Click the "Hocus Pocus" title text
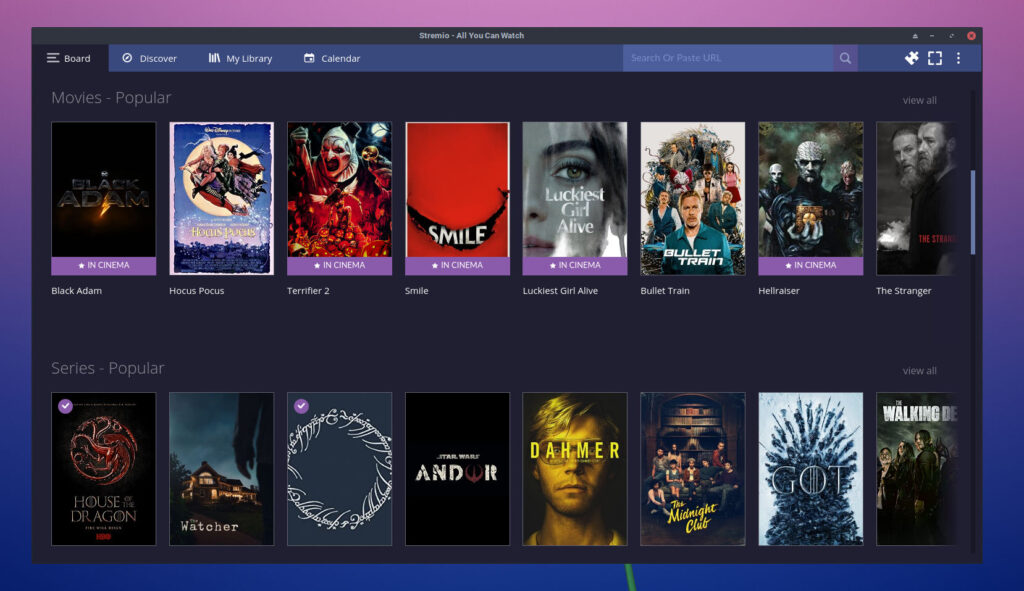Viewport: 1024px width, 591px height. click(x=197, y=291)
